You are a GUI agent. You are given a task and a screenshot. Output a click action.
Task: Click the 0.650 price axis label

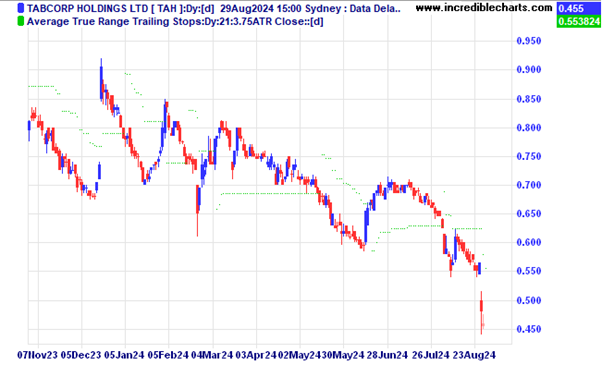[529, 214]
